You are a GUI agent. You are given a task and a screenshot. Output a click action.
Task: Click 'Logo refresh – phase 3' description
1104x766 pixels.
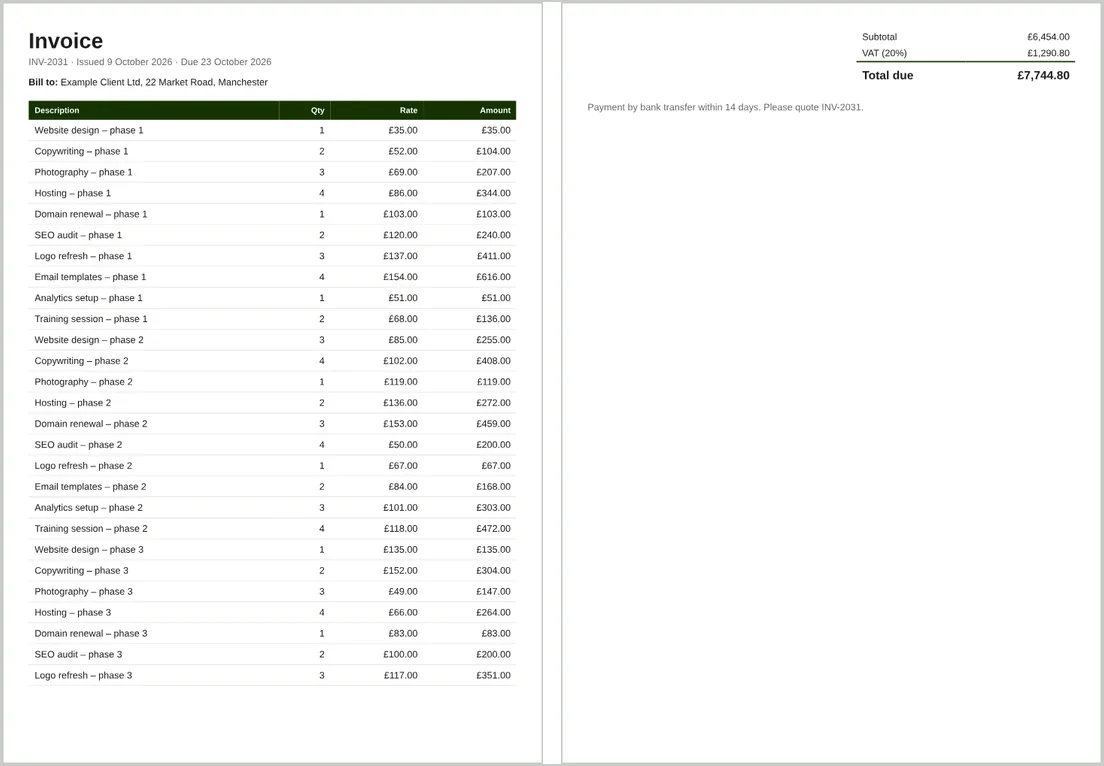(x=83, y=676)
